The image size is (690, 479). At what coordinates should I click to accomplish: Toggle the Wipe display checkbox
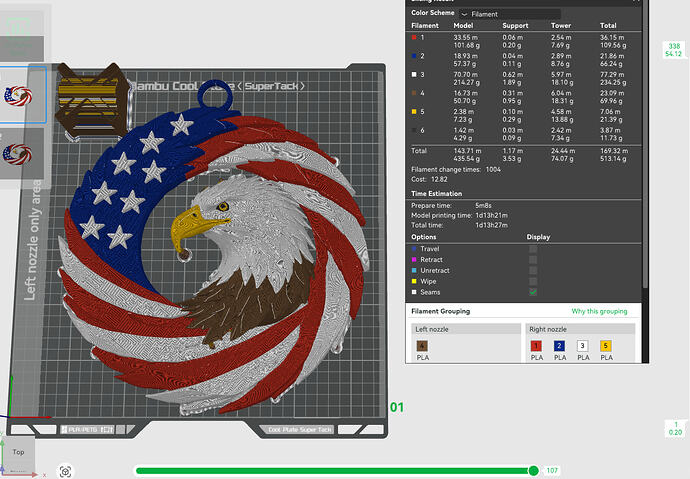point(533,281)
